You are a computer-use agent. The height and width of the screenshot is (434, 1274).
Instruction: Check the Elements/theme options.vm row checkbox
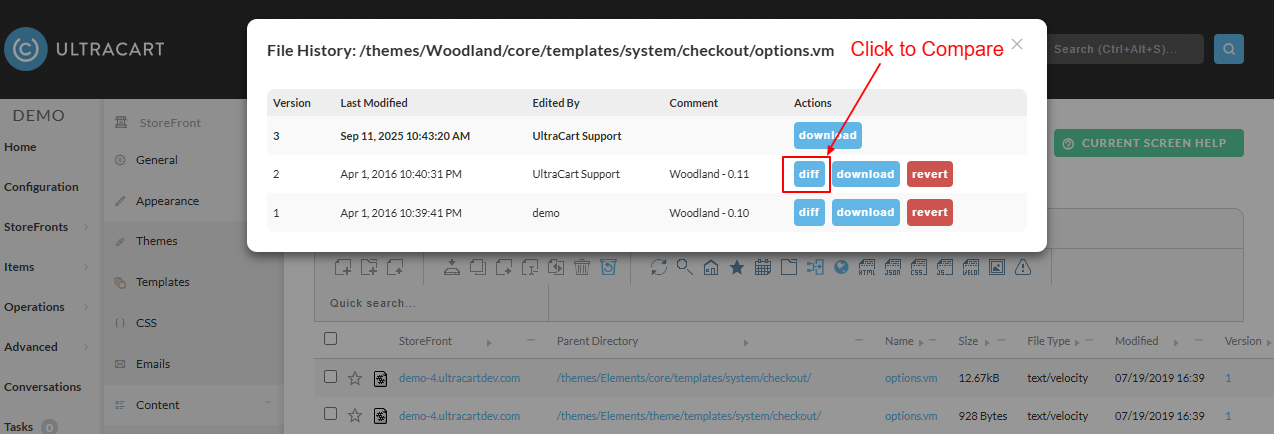[x=331, y=414]
